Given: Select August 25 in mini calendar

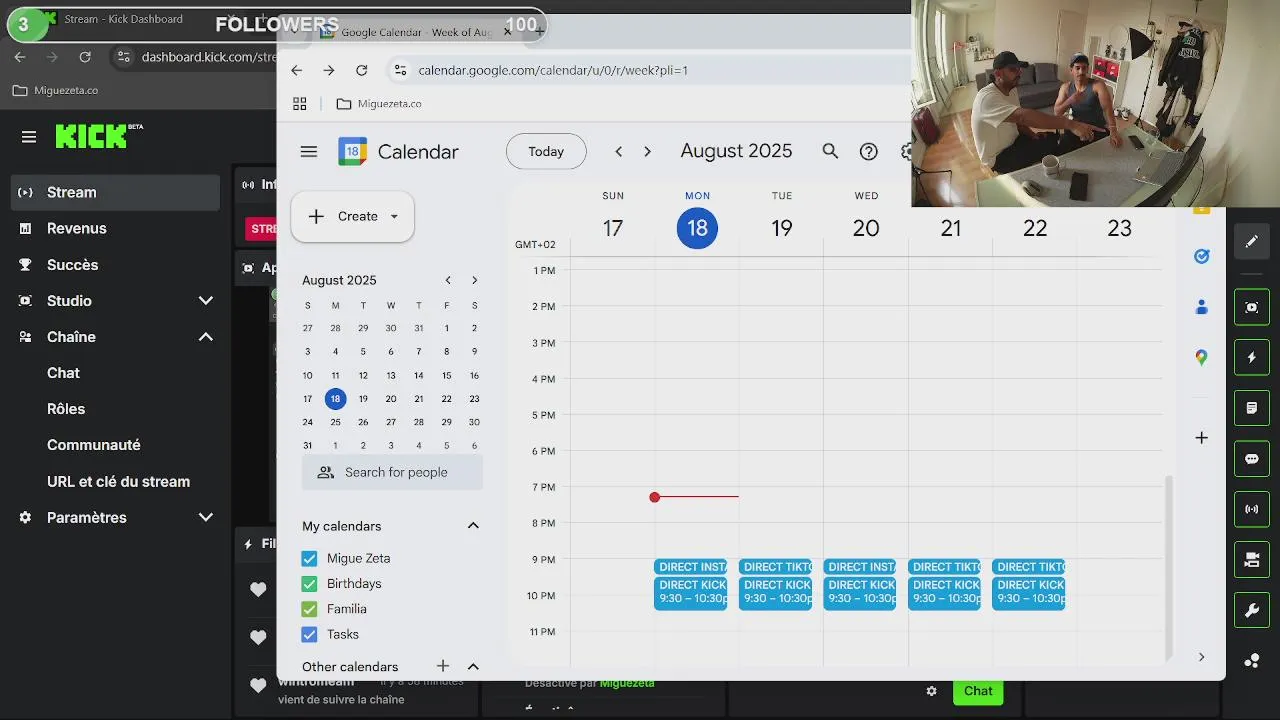Looking at the screenshot, I should coord(335,422).
